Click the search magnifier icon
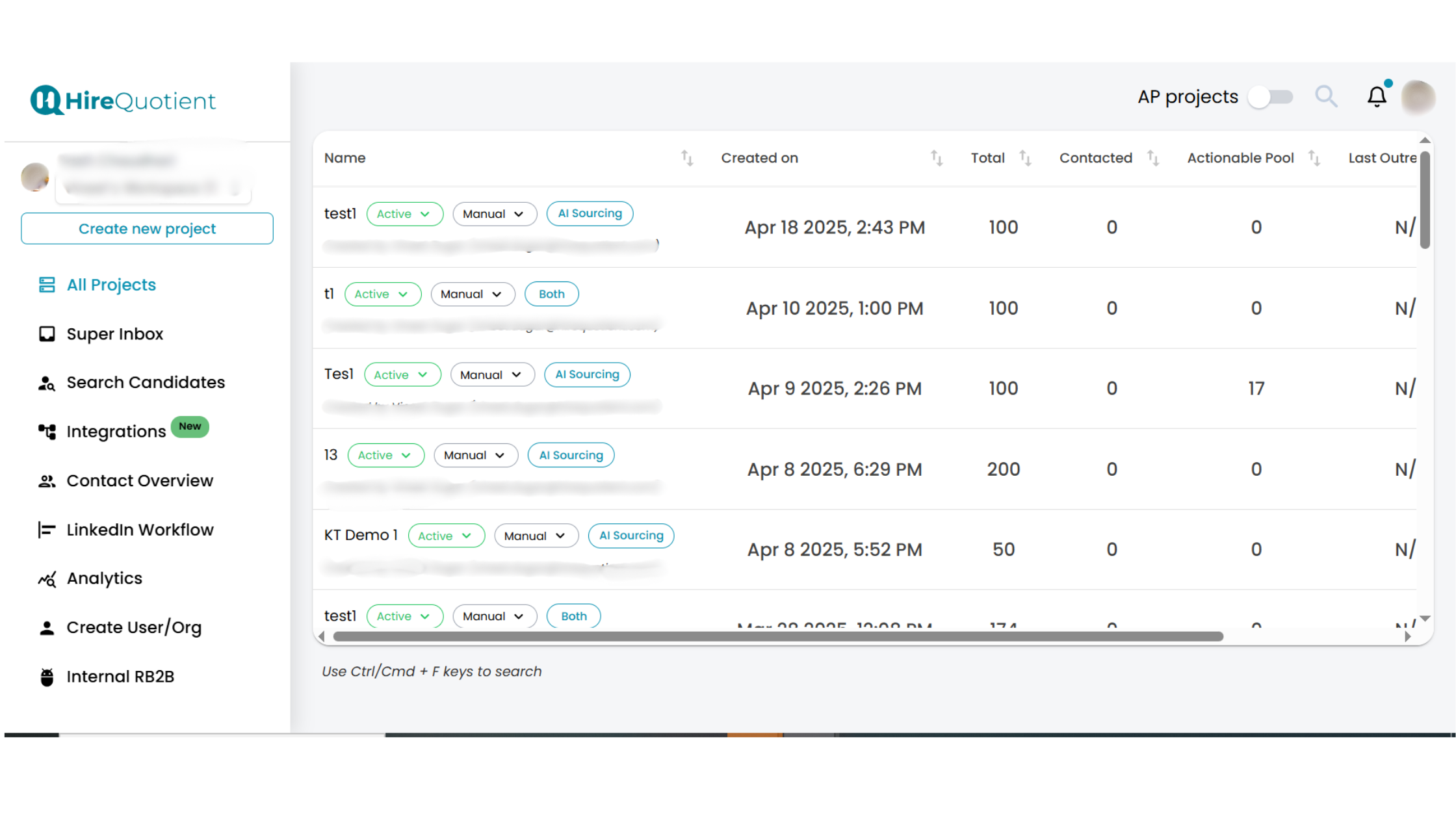Viewport: 1456px width, 819px height. tap(1326, 97)
